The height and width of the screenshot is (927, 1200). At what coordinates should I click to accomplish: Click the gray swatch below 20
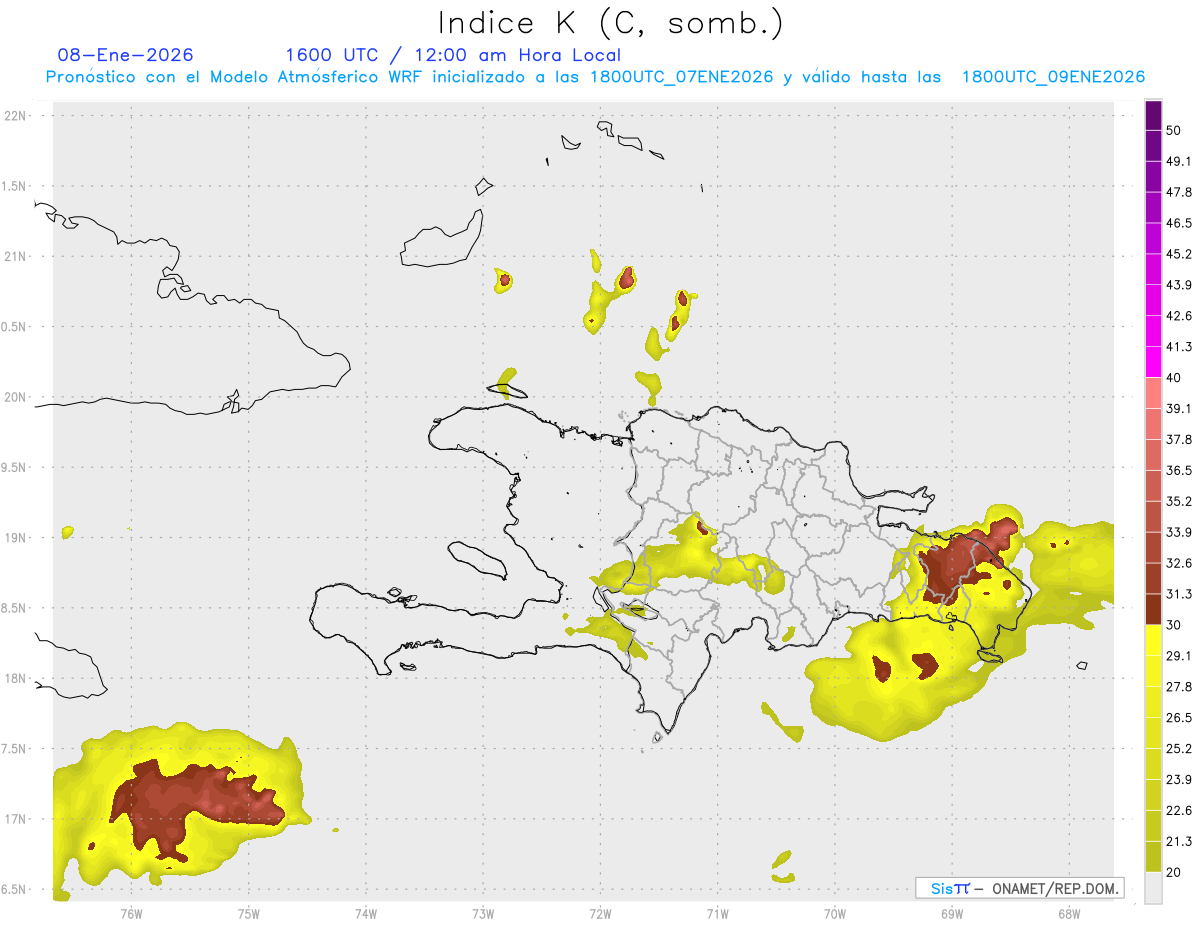[1153, 887]
